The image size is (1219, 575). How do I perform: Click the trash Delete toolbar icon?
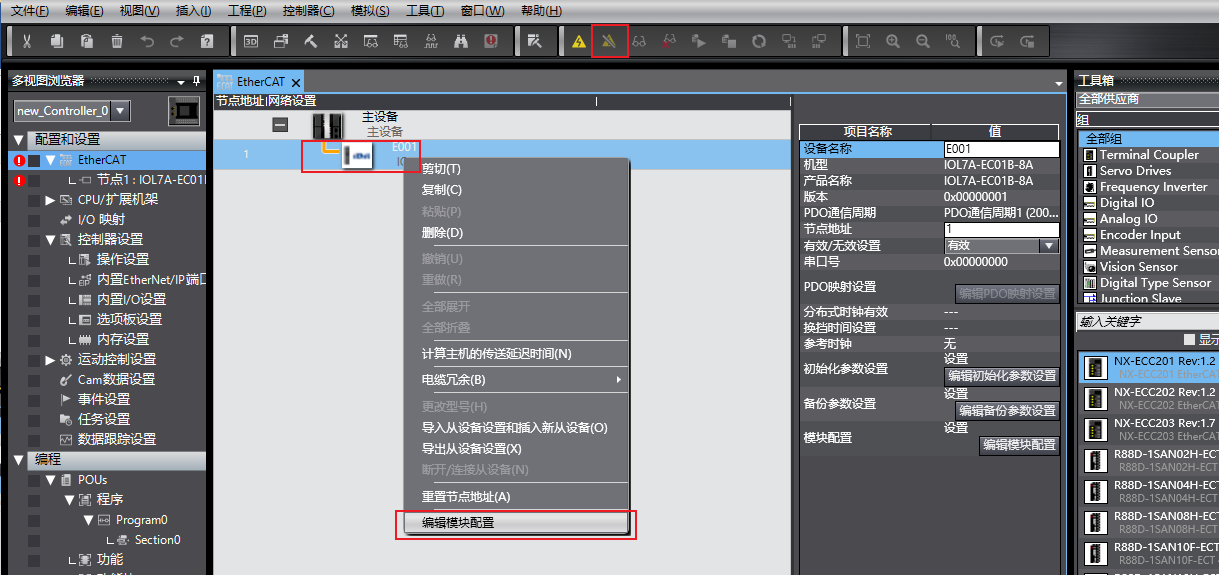(117, 41)
